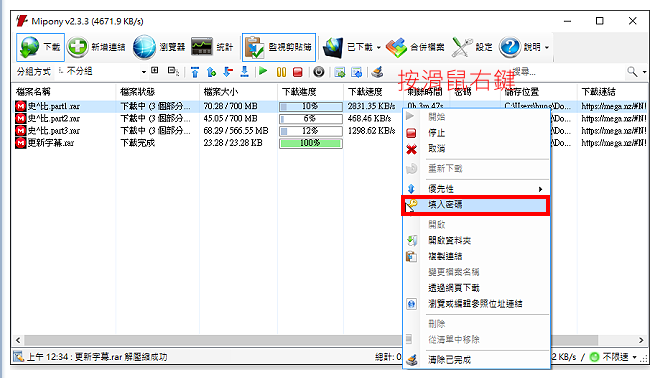Click the MEGA icon beside 更新字幕.rar

point(21,143)
